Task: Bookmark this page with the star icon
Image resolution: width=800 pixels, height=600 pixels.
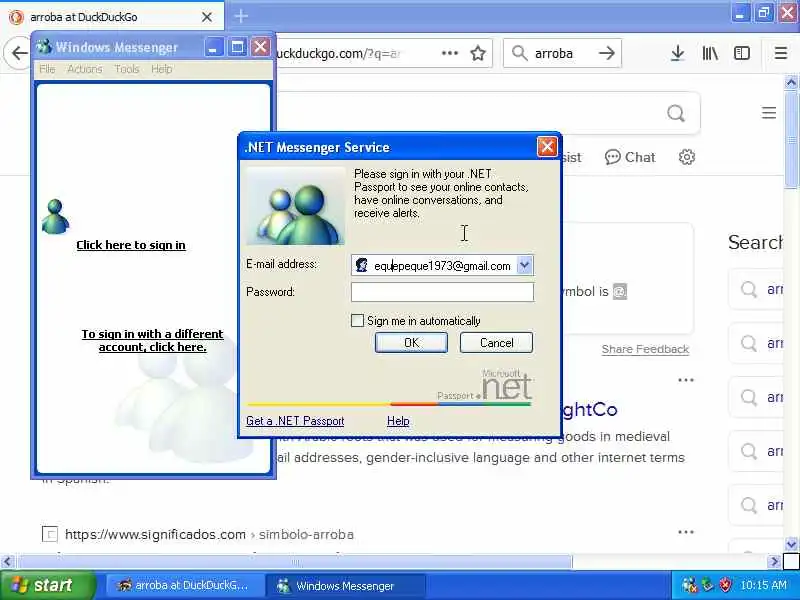Action: coord(478,53)
